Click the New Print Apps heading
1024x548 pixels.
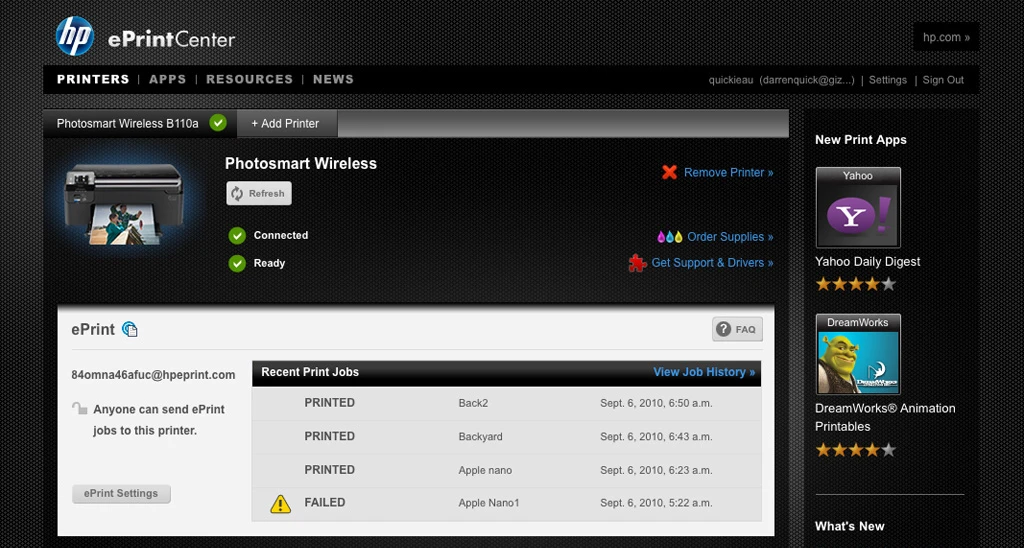click(x=861, y=140)
